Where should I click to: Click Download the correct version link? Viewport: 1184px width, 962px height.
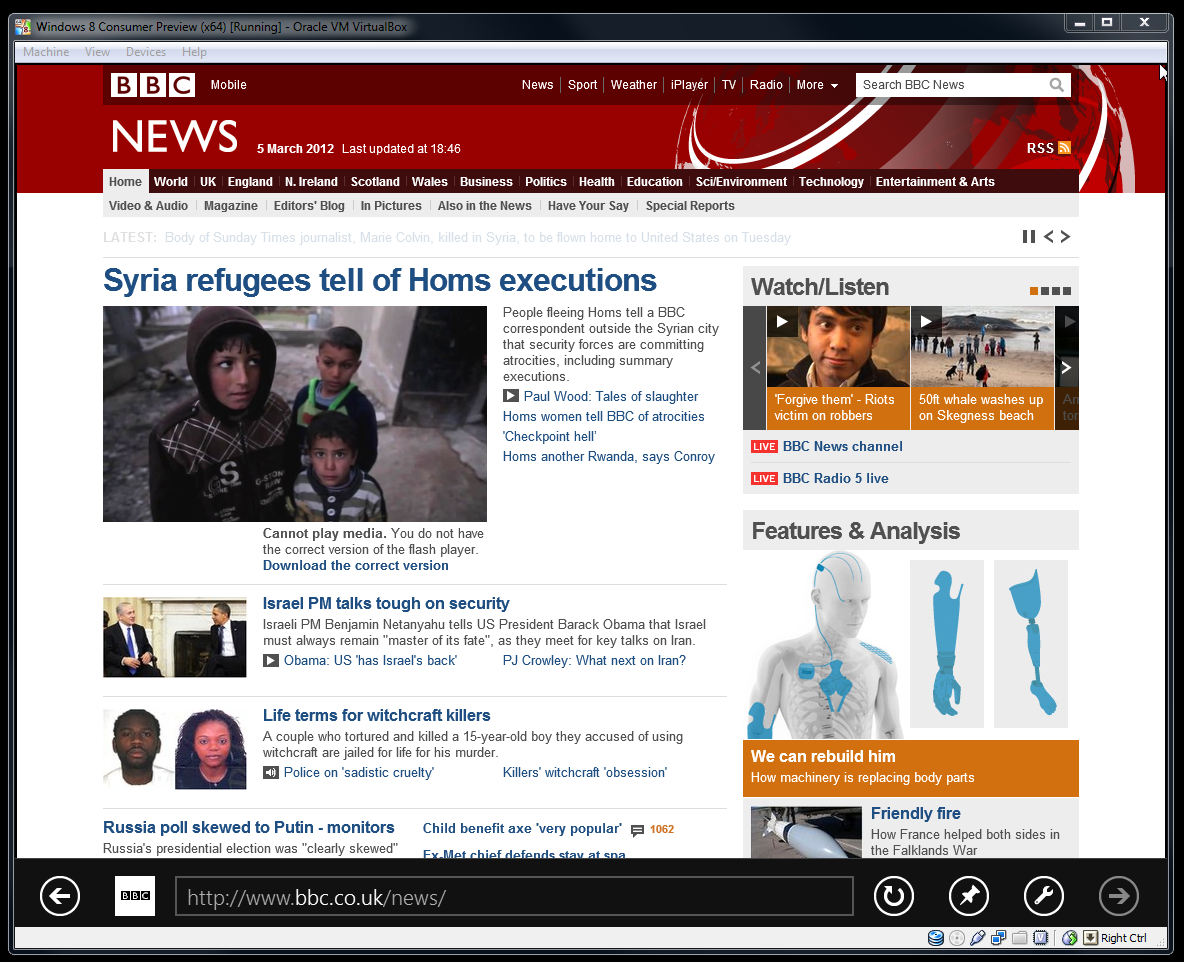(x=356, y=566)
